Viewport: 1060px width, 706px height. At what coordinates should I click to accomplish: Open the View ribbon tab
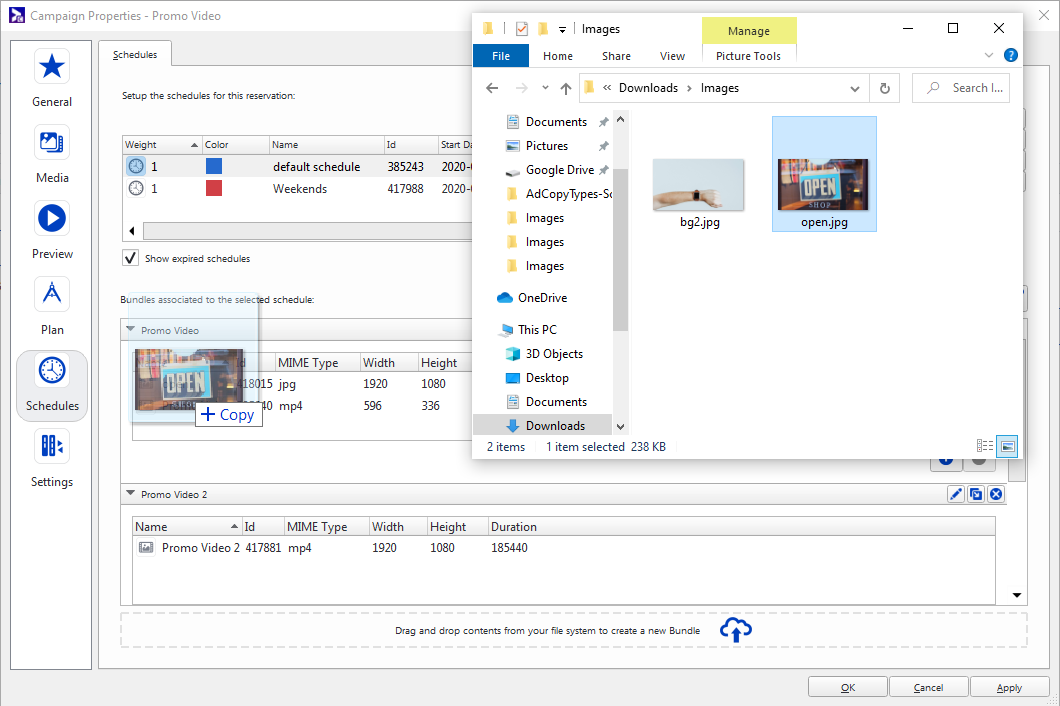point(672,56)
